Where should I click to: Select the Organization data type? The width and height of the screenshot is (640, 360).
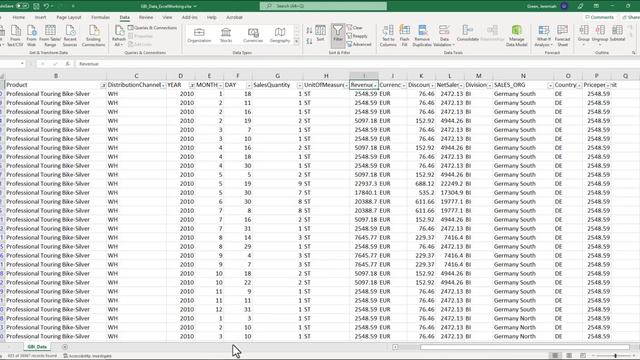pyautogui.click(x=199, y=35)
